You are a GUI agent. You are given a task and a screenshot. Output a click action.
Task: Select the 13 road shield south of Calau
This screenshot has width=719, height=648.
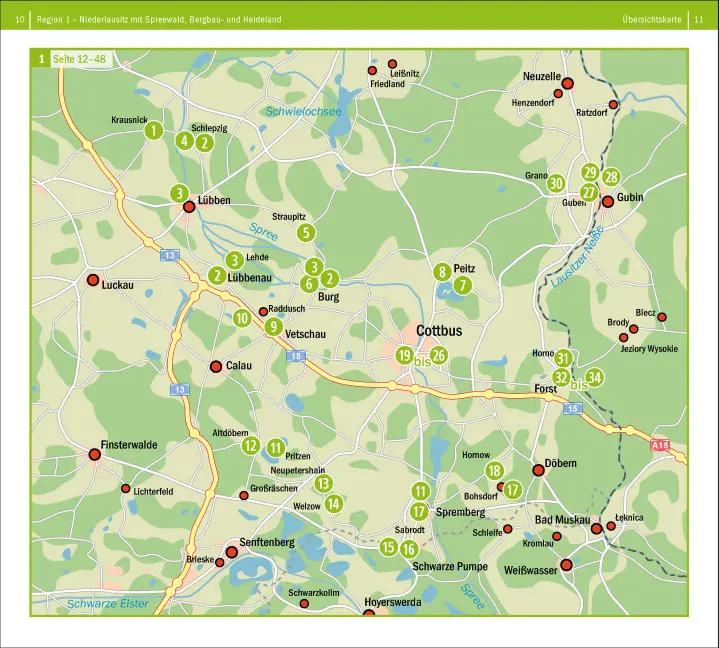pyautogui.click(x=179, y=390)
